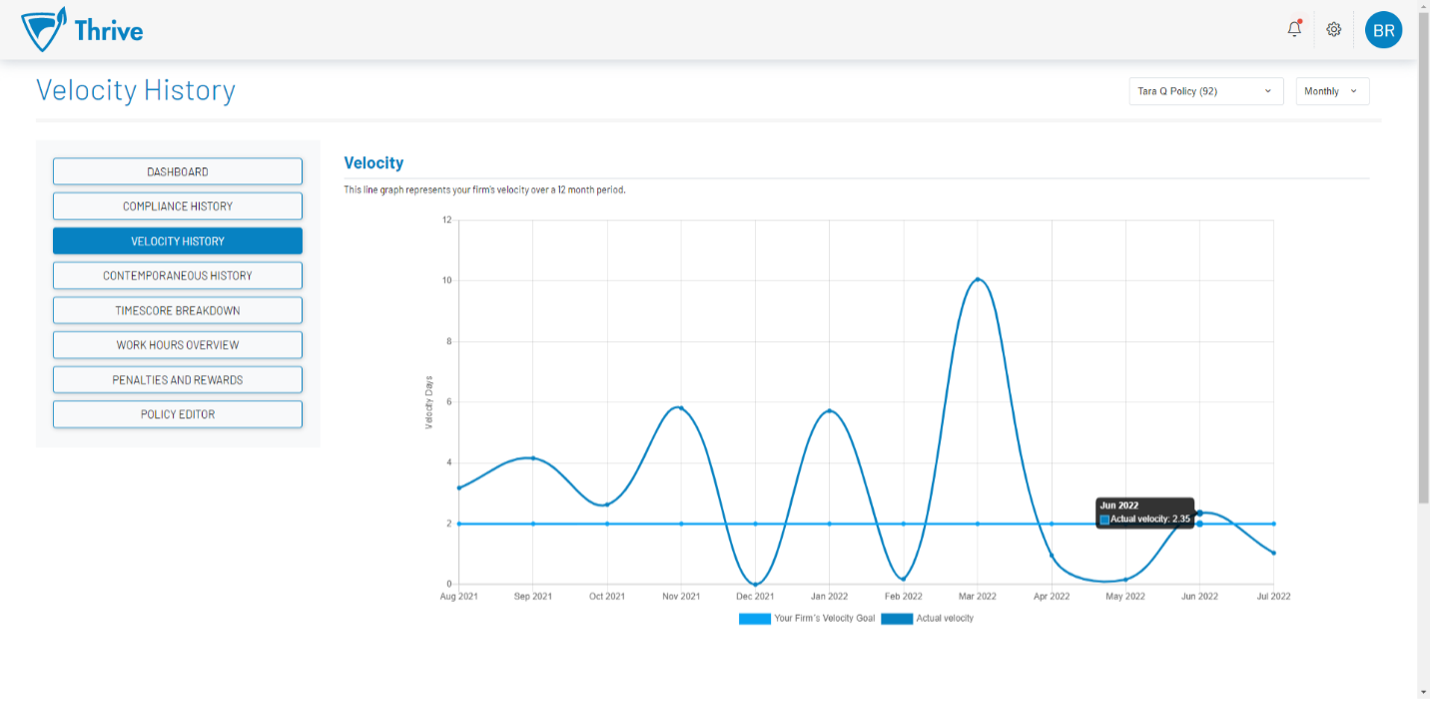View the Timescore Breakdown
The width and height of the screenshot is (1430, 702).
coord(177,311)
